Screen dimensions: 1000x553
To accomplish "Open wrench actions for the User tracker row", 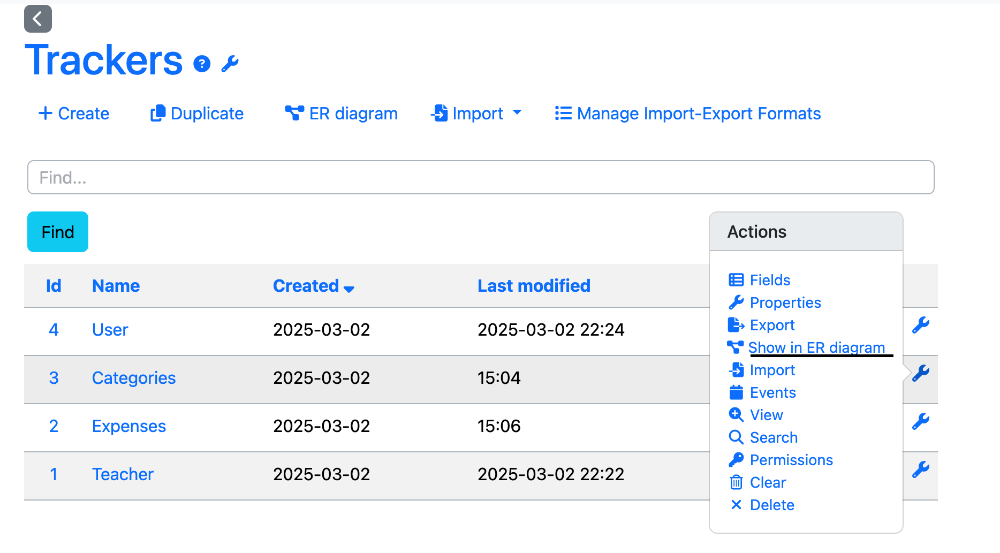I will click(920, 325).
